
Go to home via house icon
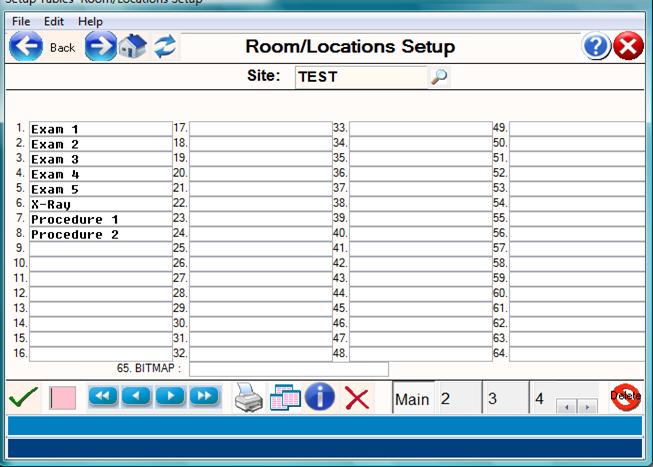click(x=133, y=47)
